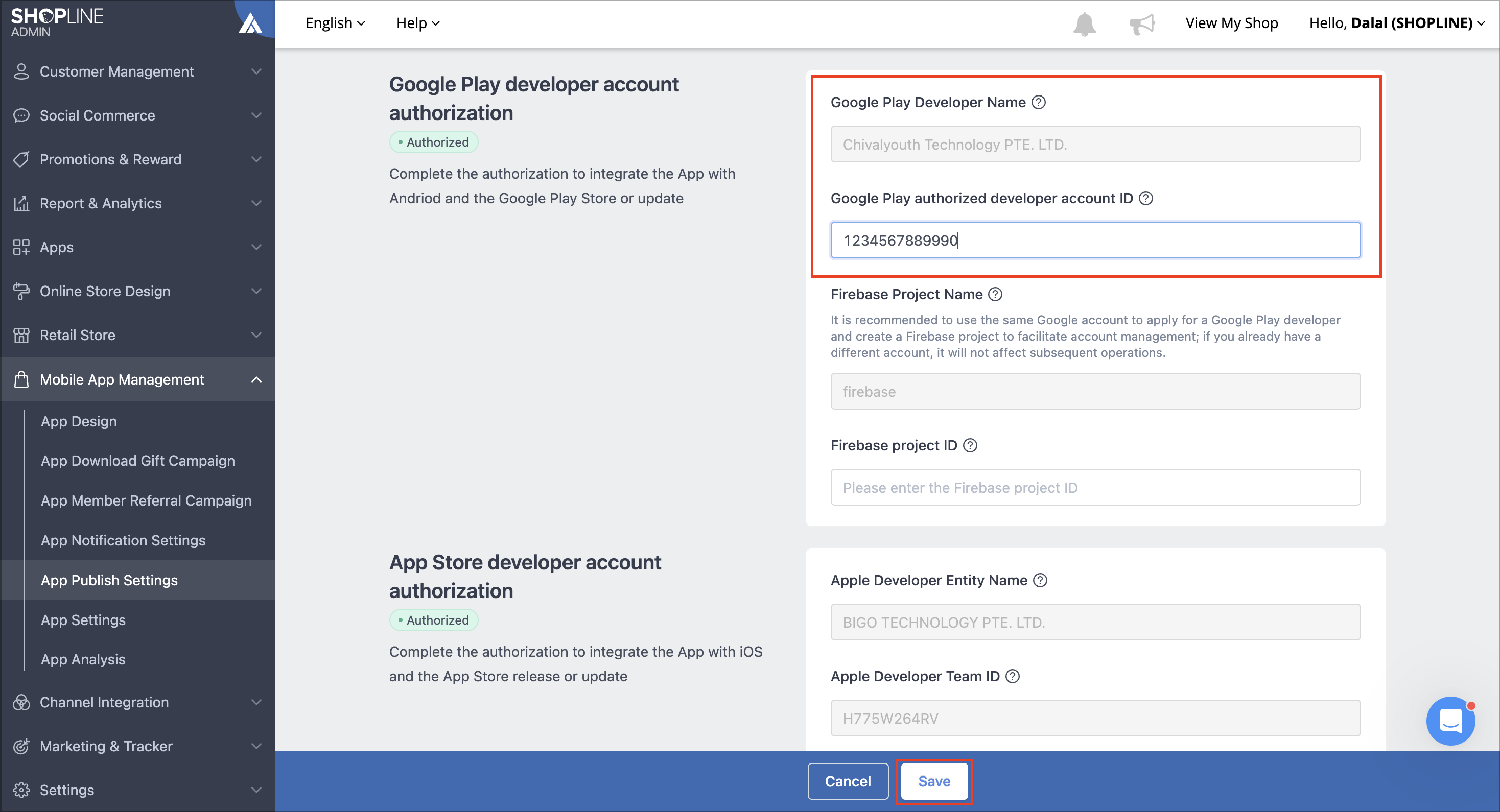Click the Marketing & Tracker target icon

(x=21, y=746)
